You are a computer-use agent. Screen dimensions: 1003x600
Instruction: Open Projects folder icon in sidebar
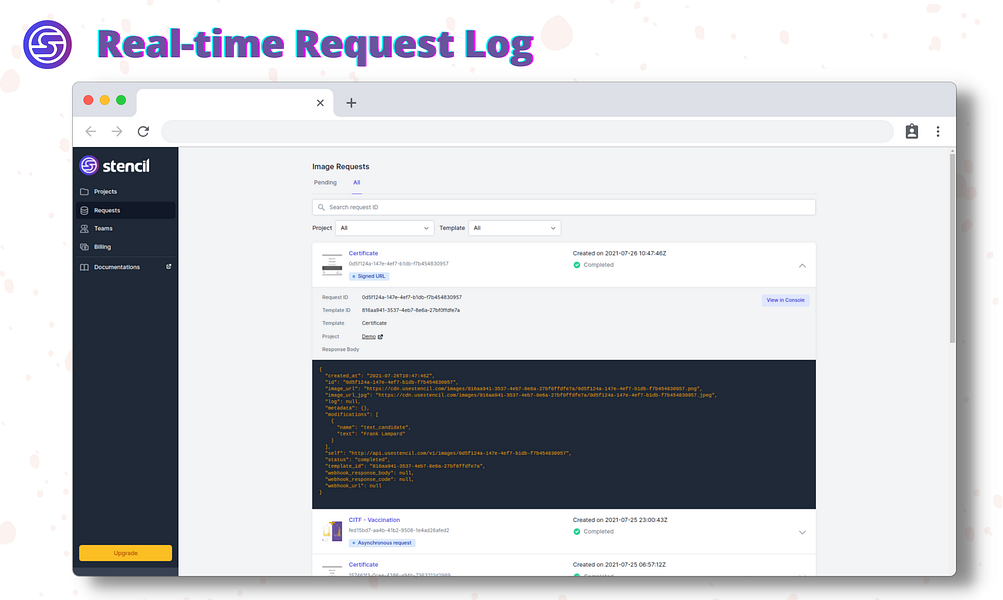coord(84,192)
